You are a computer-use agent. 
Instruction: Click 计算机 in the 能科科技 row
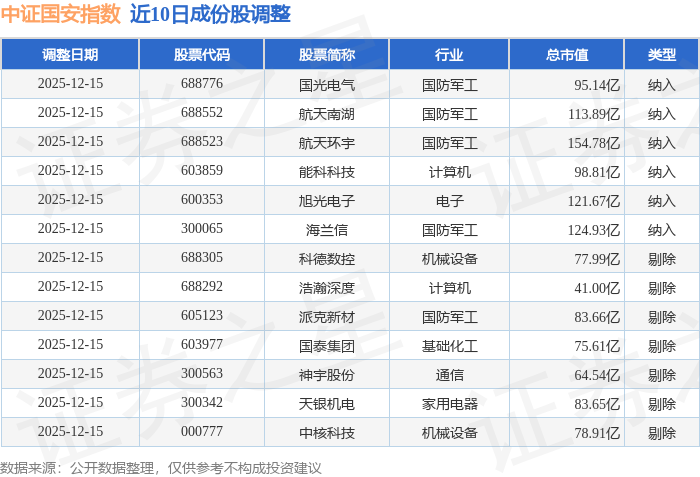(450, 172)
